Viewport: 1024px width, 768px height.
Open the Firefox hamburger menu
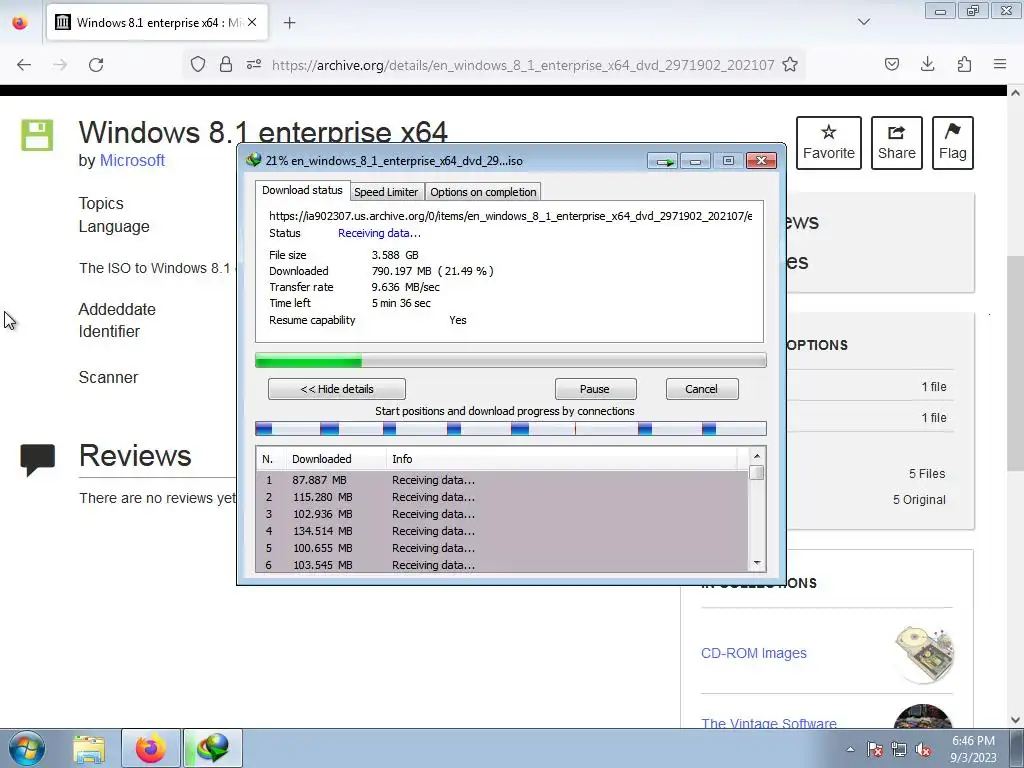pyautogui.click(x=1000, y=64)
